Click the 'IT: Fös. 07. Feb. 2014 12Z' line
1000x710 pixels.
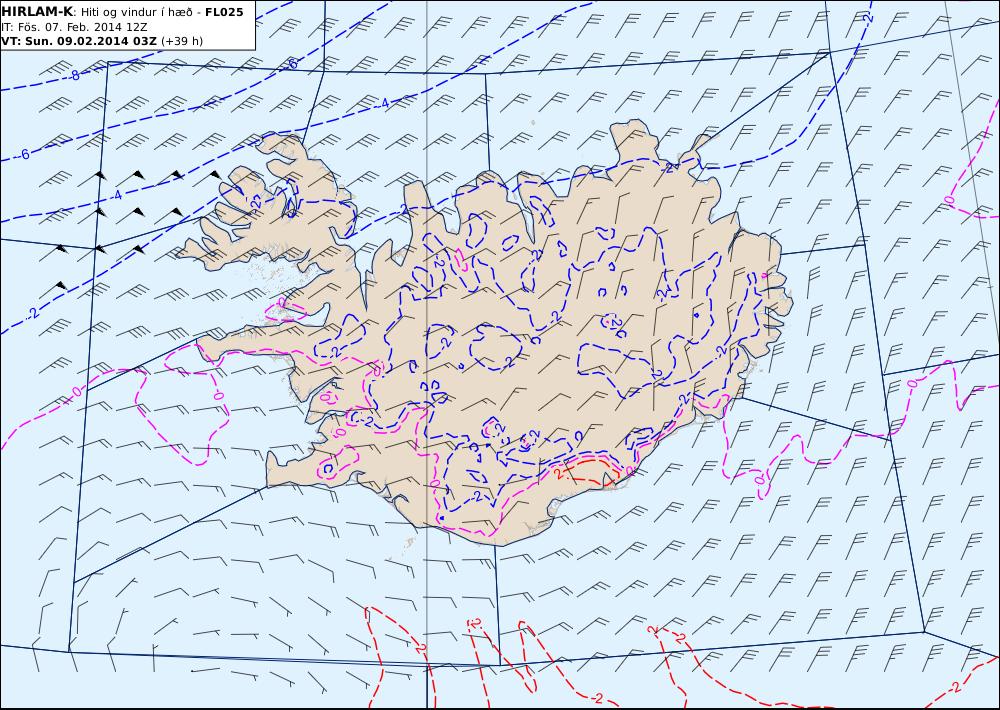point(75,27)
